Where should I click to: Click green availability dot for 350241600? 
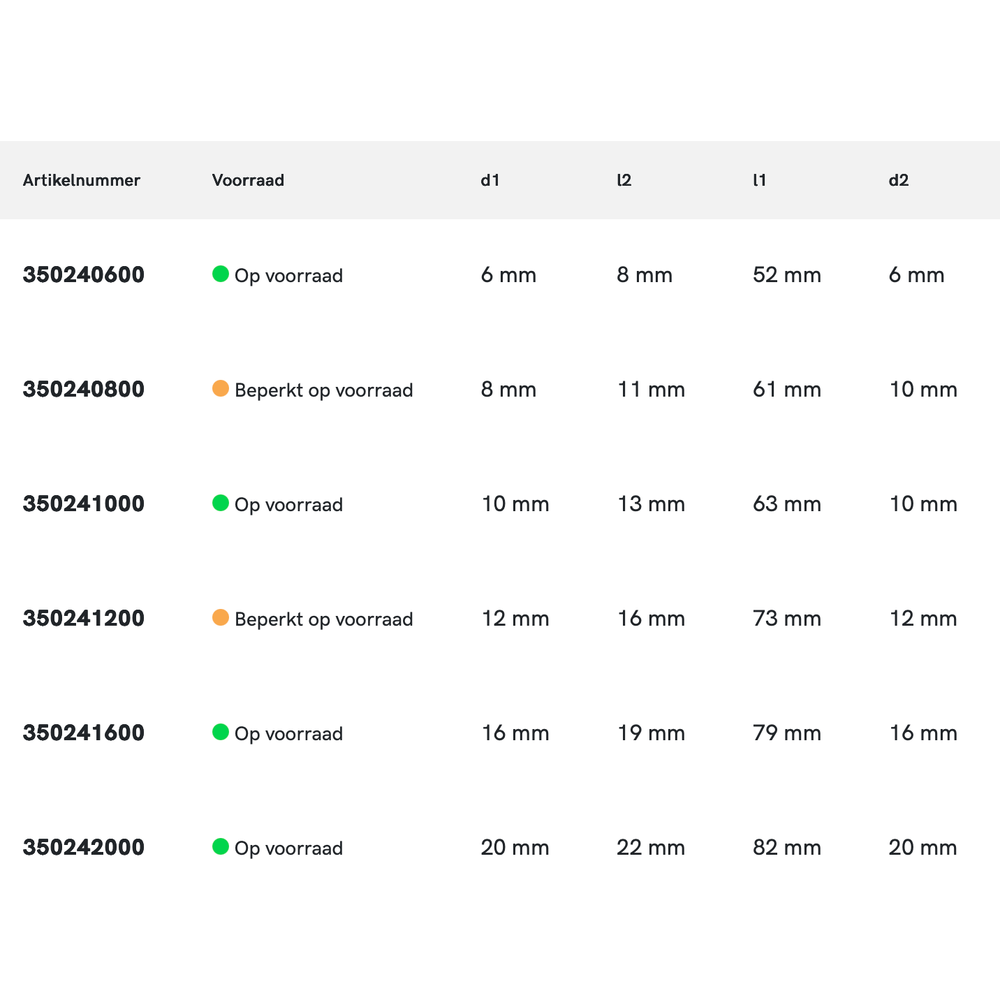(221, 732)
